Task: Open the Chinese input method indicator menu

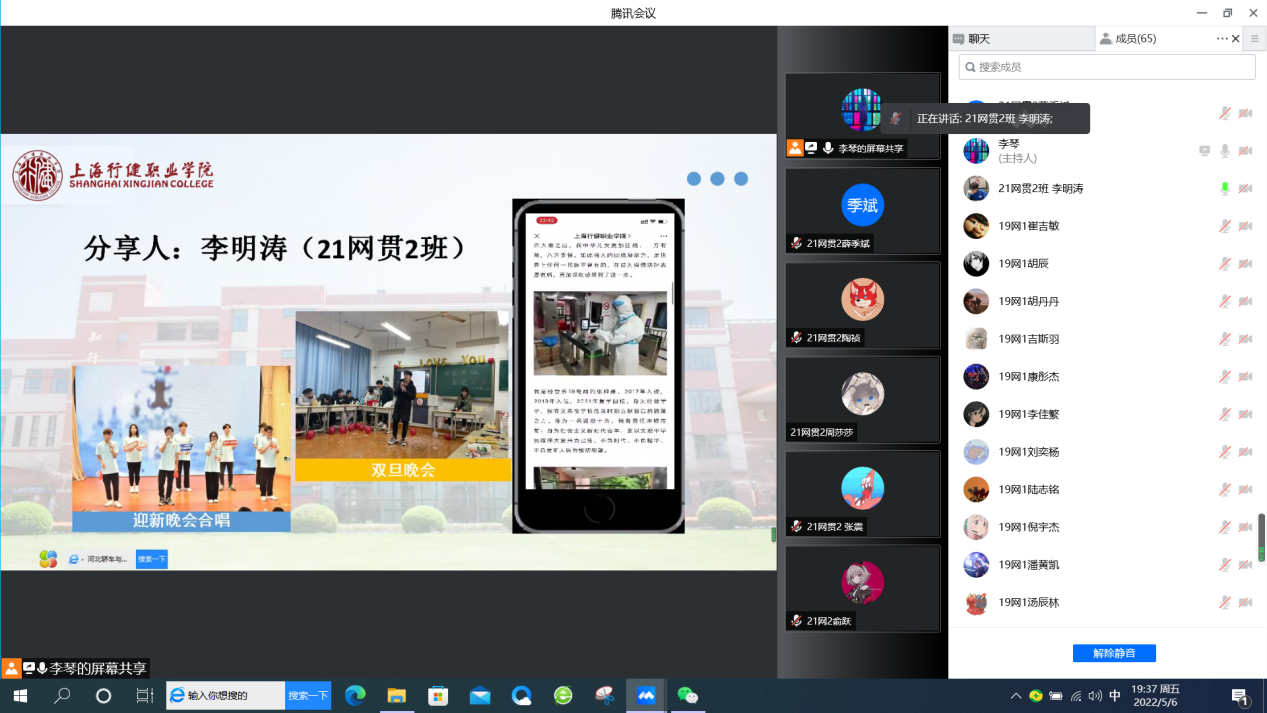Action: pos(1115,696)
